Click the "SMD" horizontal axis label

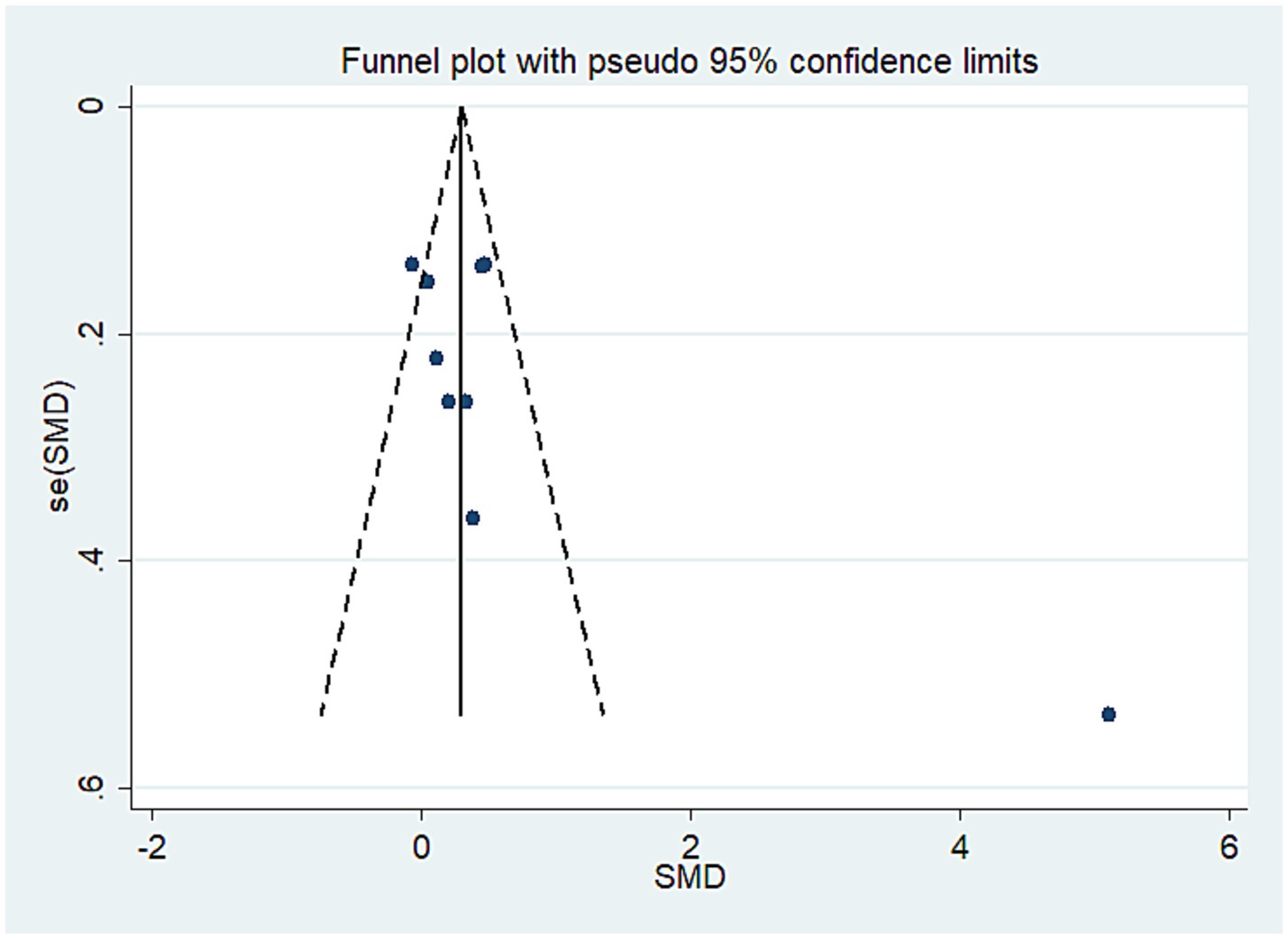[x=690, y=877]
